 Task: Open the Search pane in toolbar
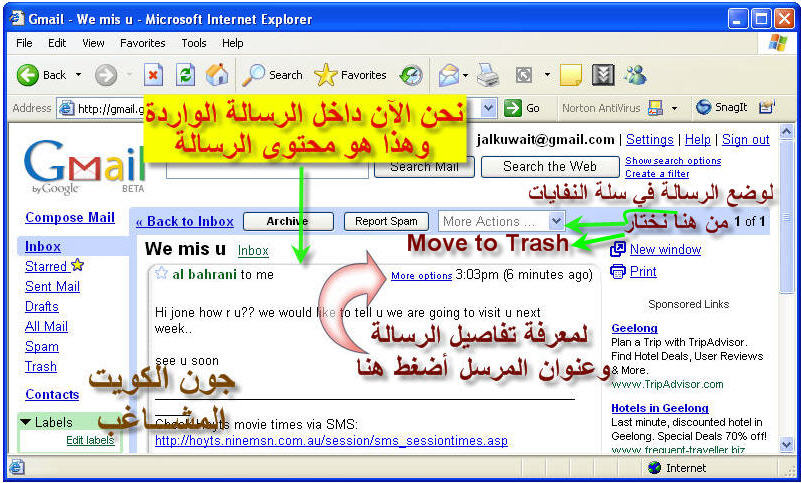pyautogui.click(x=272, y=75)
